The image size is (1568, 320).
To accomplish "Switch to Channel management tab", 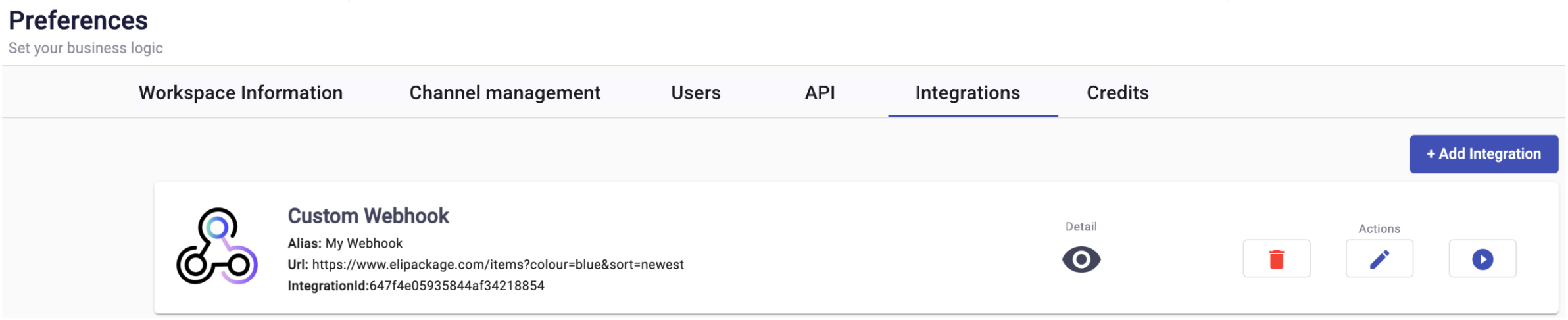I will tap(504, 93).
